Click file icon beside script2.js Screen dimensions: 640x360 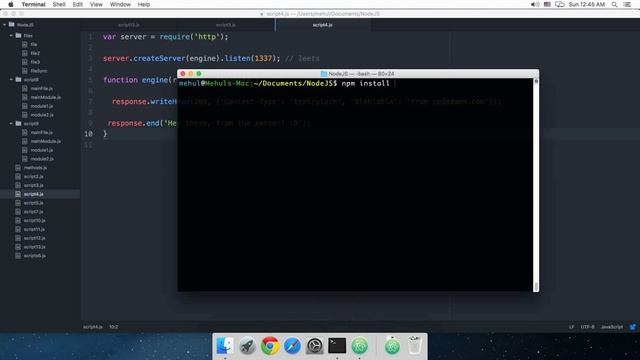click(x=18, y=176)
